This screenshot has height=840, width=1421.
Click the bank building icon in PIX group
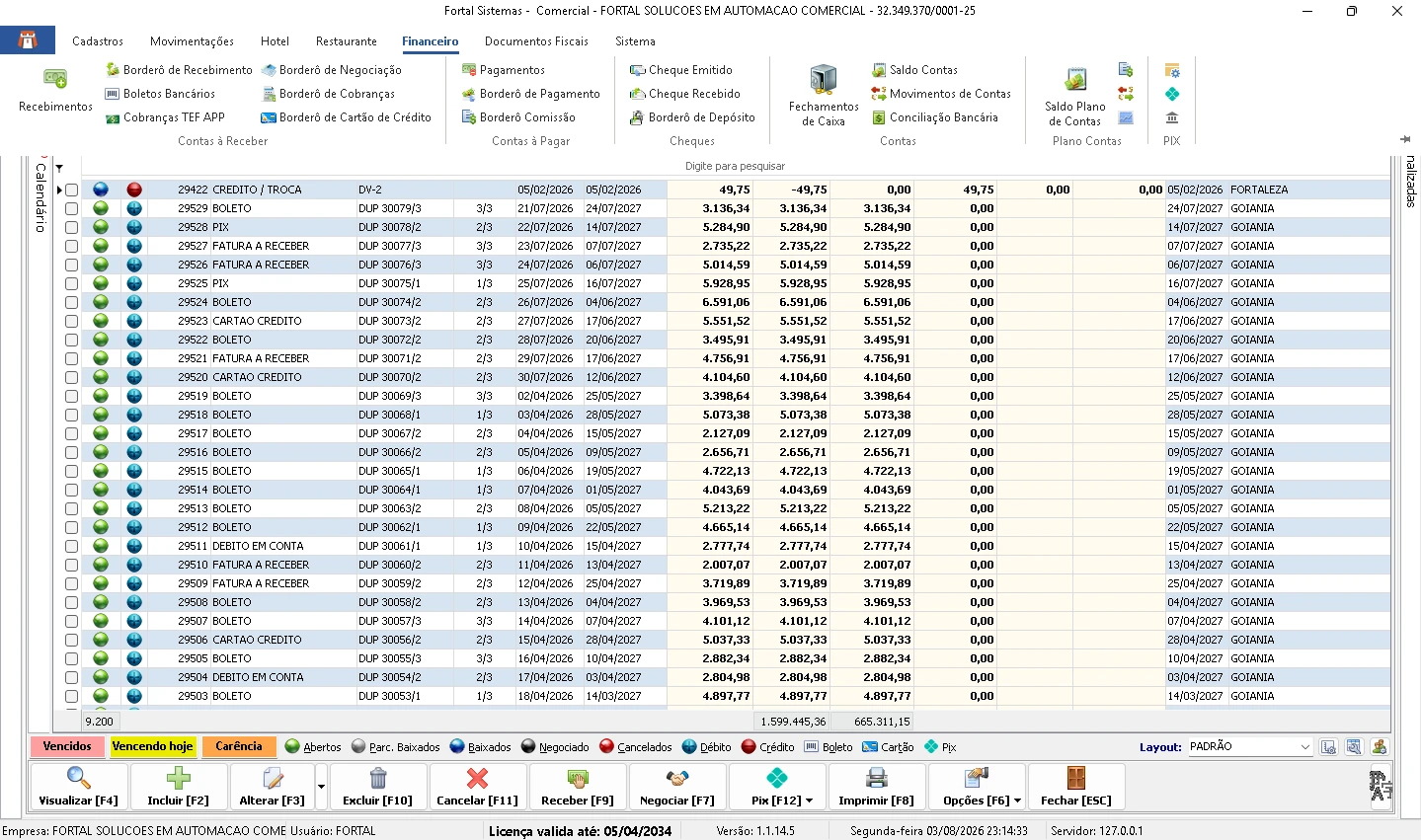tap(1172, 117)
